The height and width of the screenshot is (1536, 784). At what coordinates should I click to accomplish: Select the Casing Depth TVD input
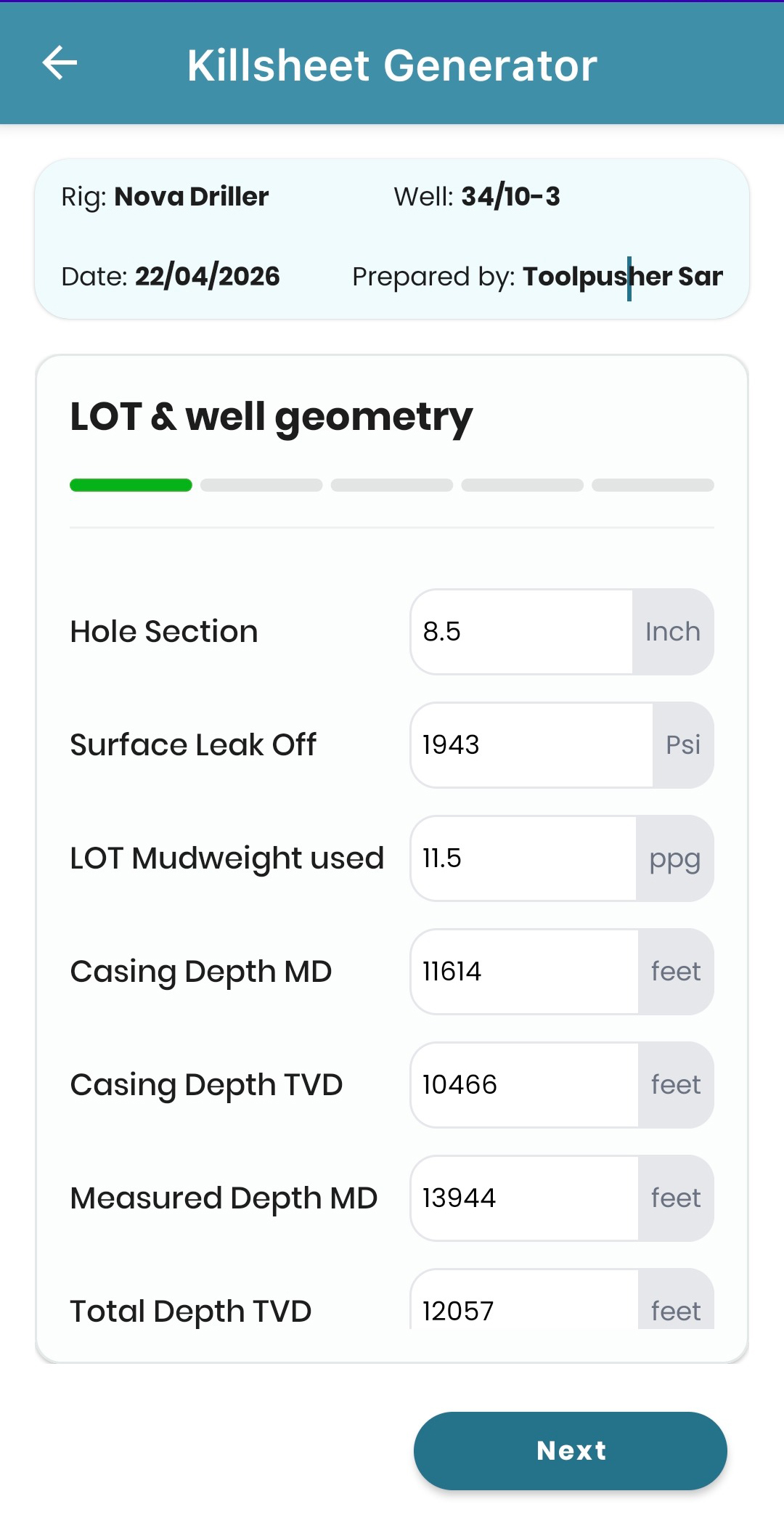click(524, 1085)
